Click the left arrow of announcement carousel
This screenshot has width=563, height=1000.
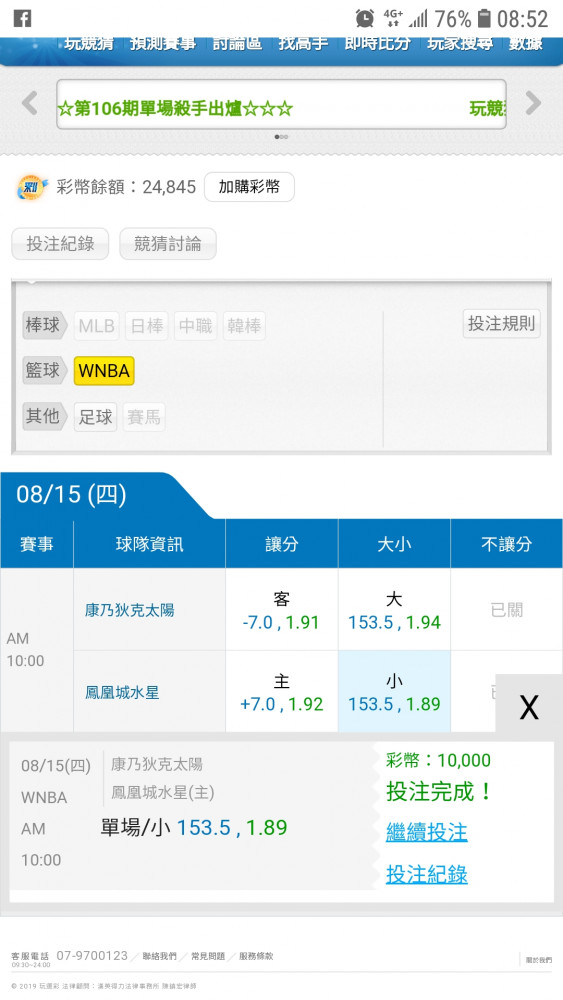[29, 103]
